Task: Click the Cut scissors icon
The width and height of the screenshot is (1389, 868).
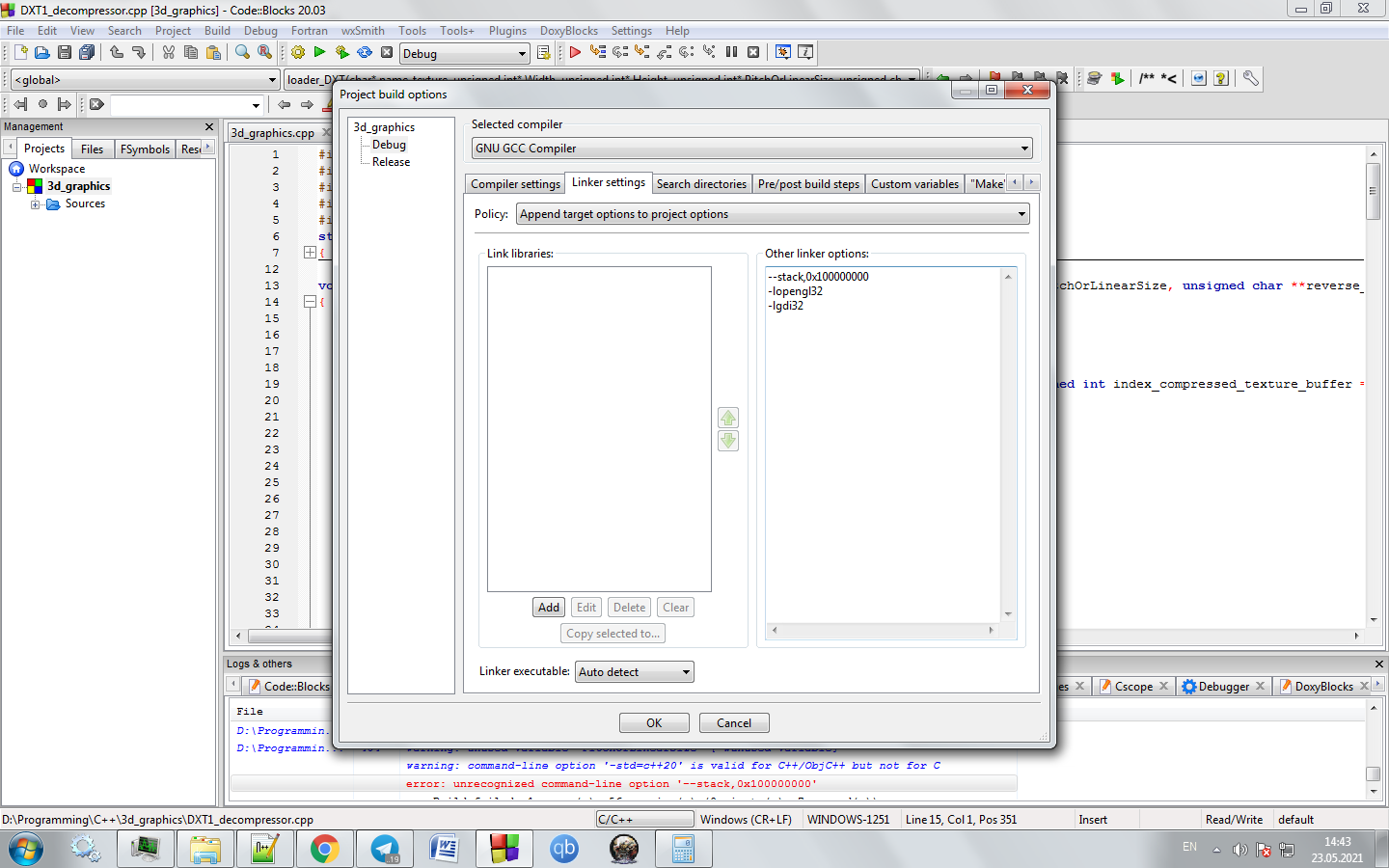Action: [168, 53]
